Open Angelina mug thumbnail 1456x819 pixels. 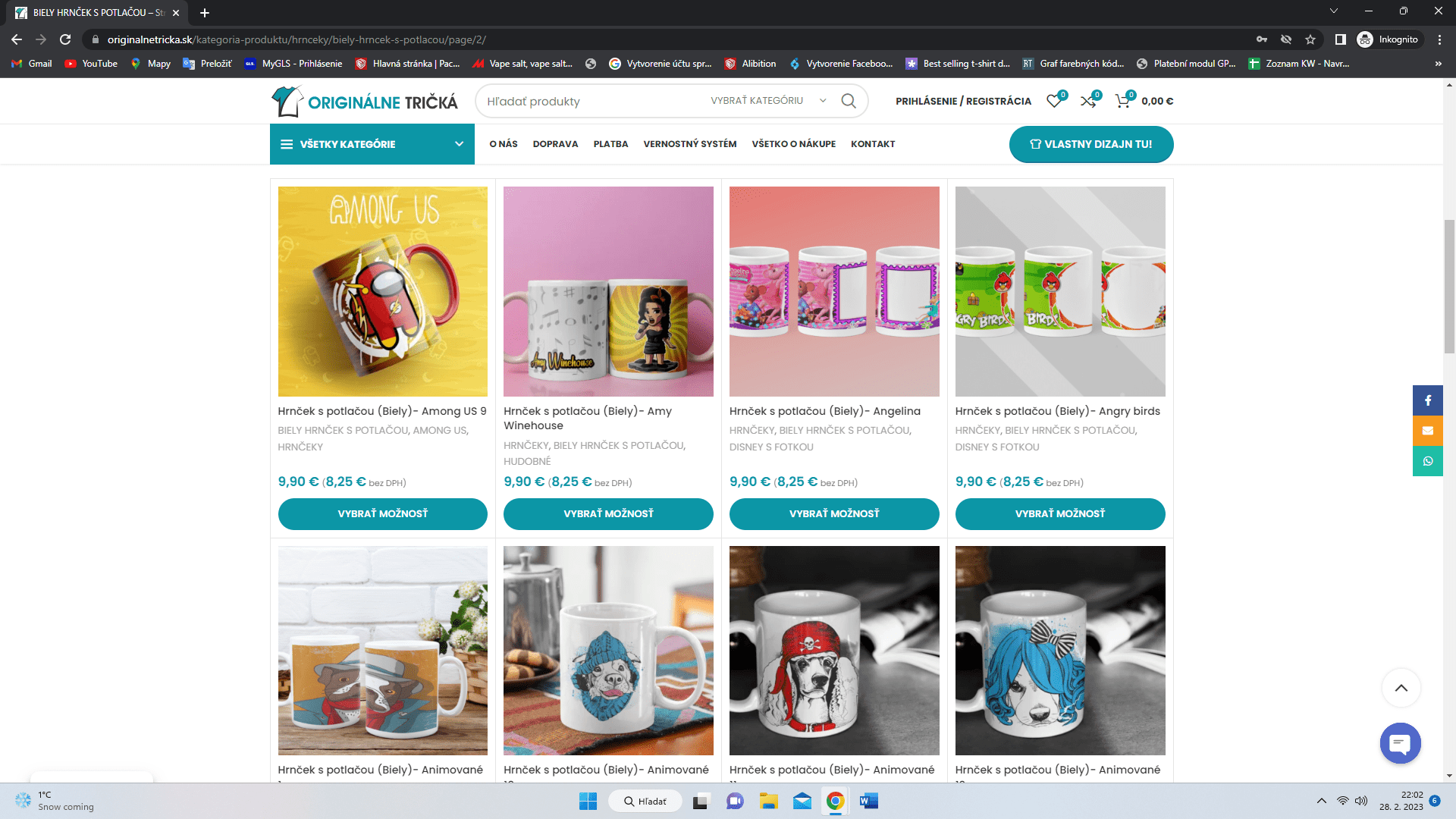834,291
